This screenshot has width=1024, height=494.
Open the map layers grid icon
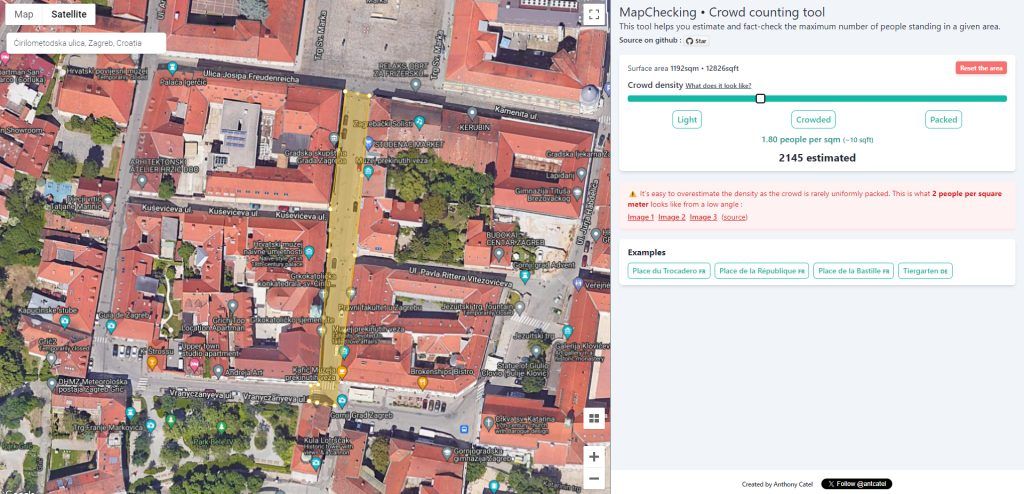coord(594,419)
